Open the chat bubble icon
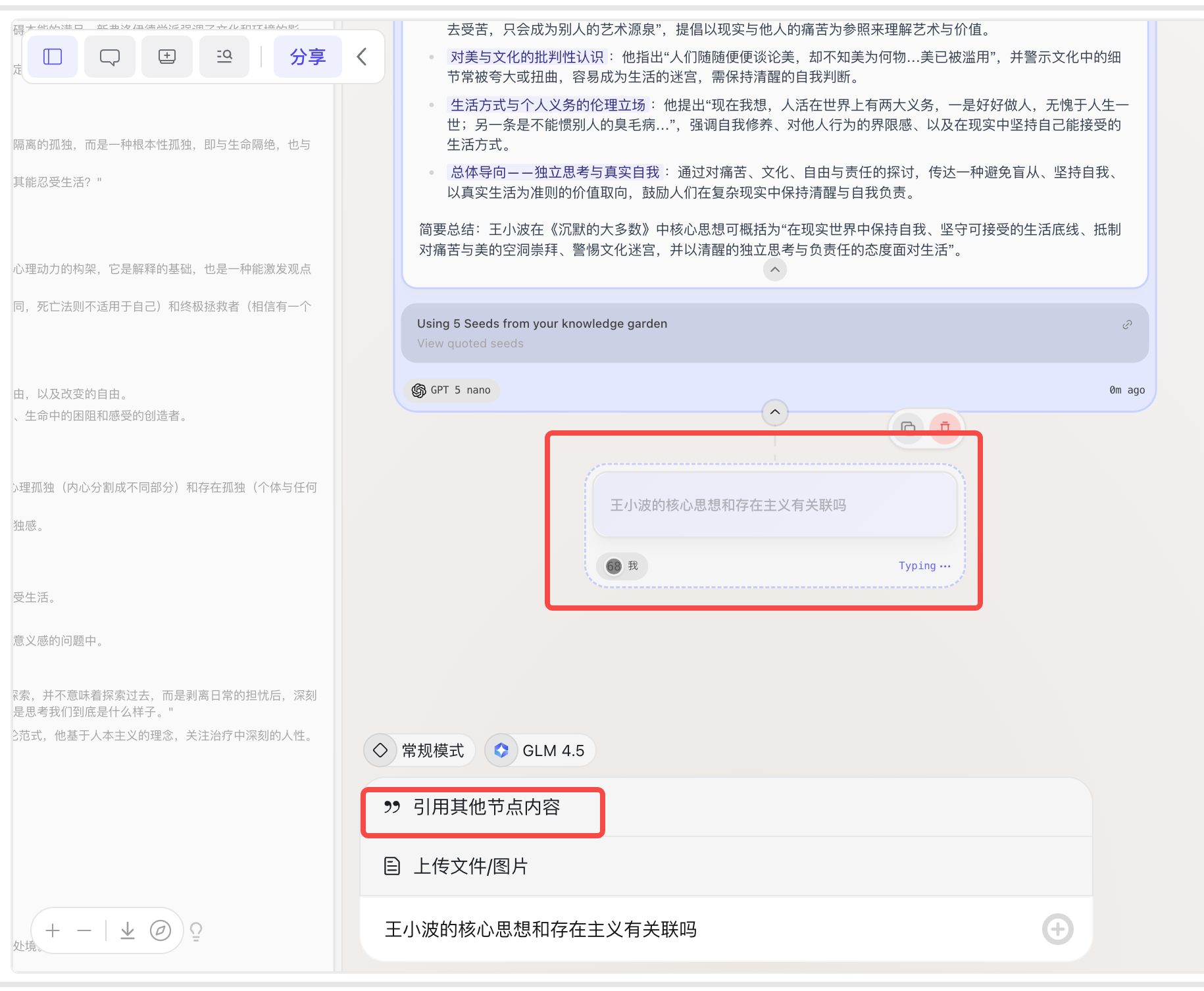Image resolution: width=1204 pixels, height=991 pixels. coord(110,57)
